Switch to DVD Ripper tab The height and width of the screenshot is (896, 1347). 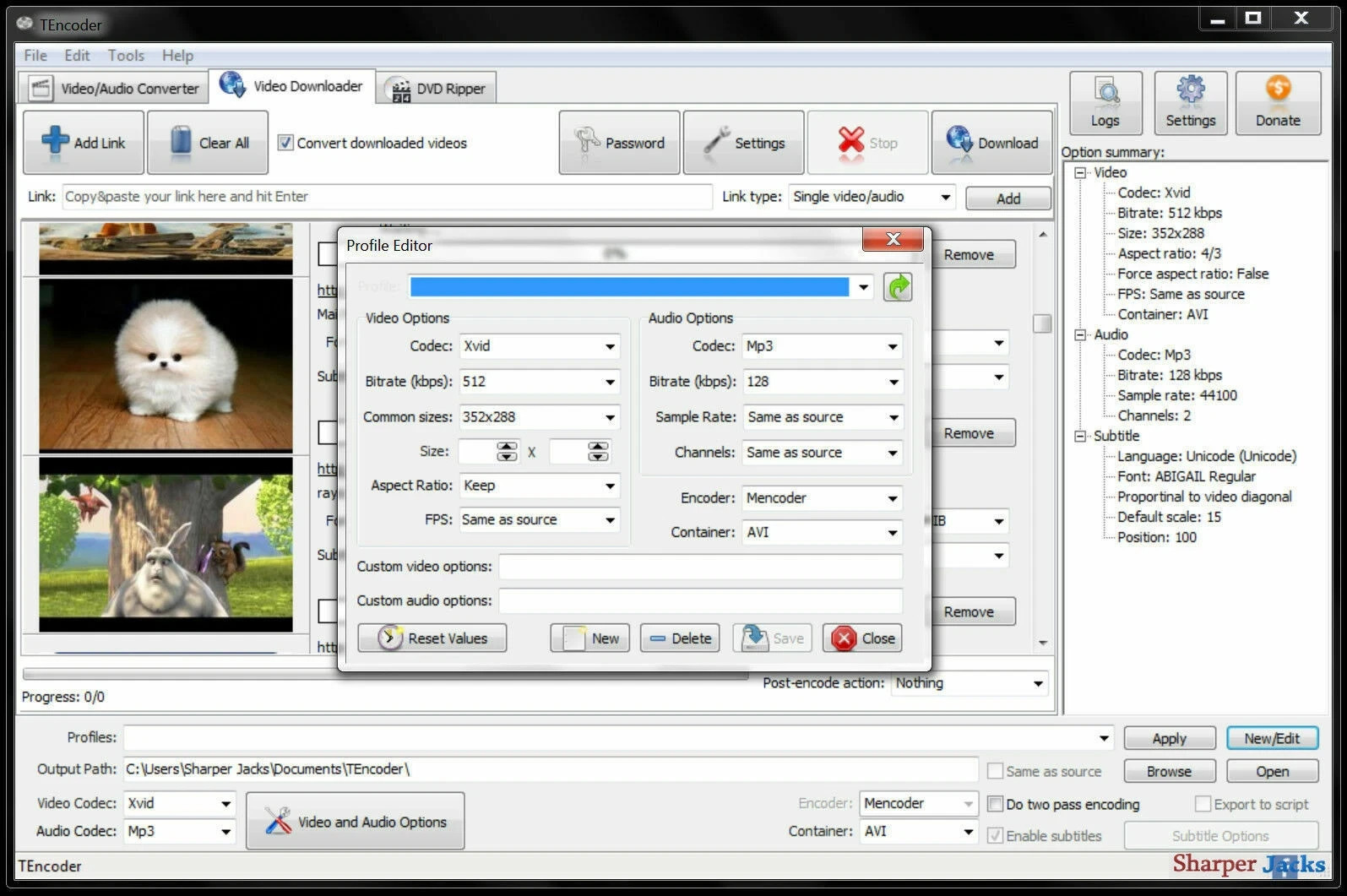click(x=437, y=89)
